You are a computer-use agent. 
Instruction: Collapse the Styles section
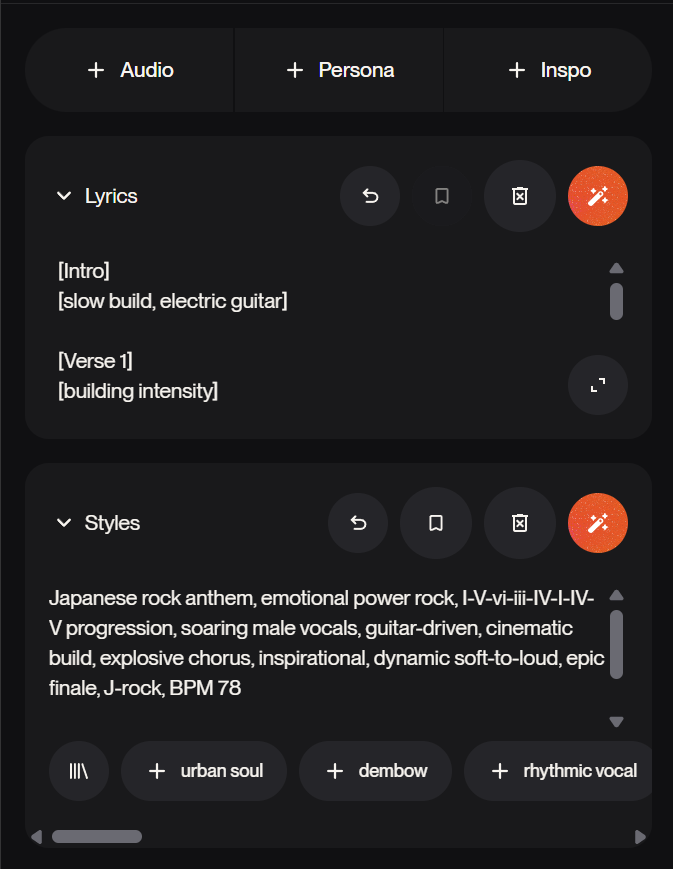pyautogui.click(x=65, y=523)
